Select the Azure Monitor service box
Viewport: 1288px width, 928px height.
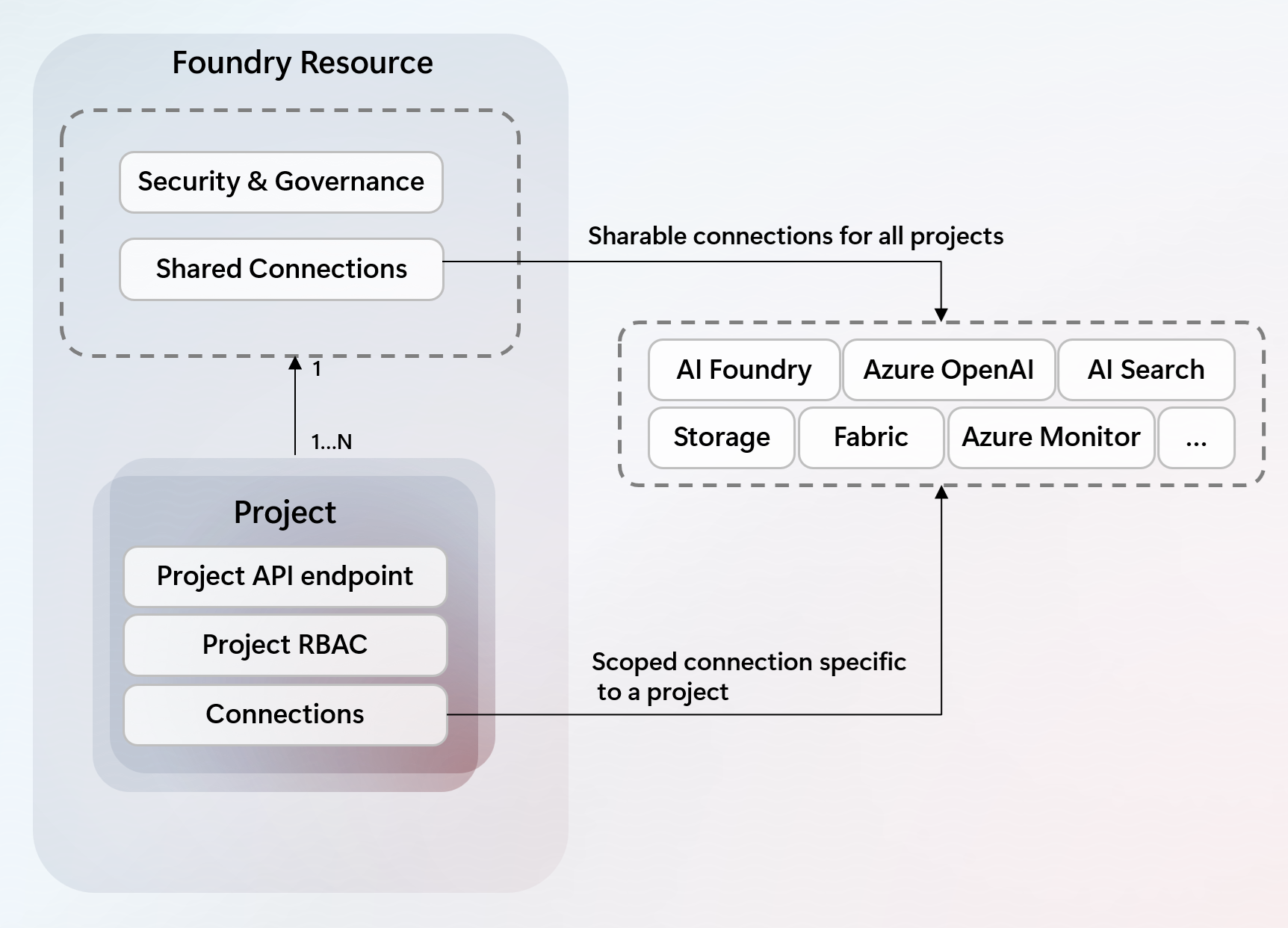[x=1050, y=438]
